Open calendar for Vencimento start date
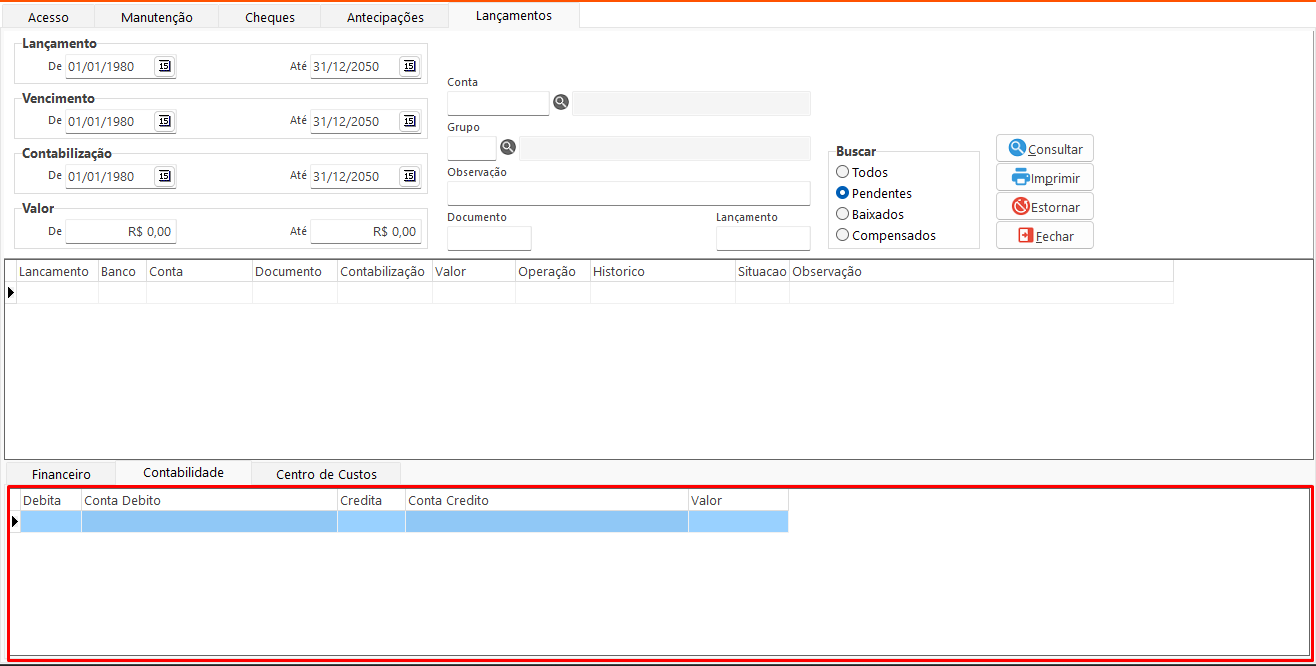The image size is (1316, 666). pos(165,121)
